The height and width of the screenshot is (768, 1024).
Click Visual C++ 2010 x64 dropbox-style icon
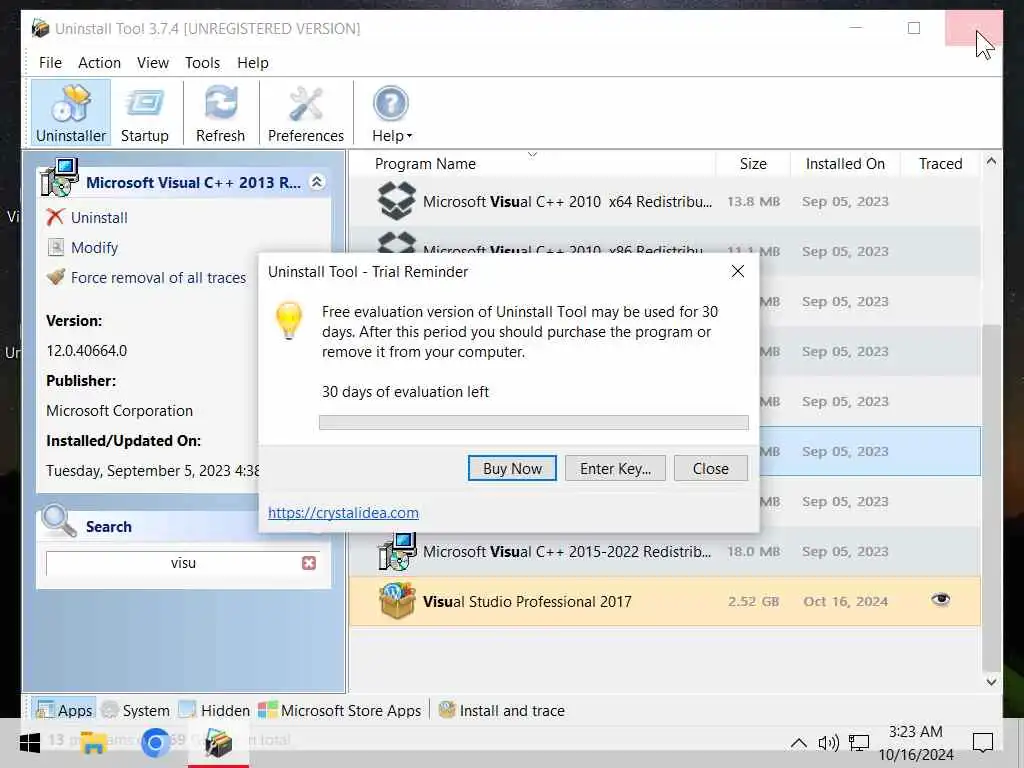click(396, 200)
